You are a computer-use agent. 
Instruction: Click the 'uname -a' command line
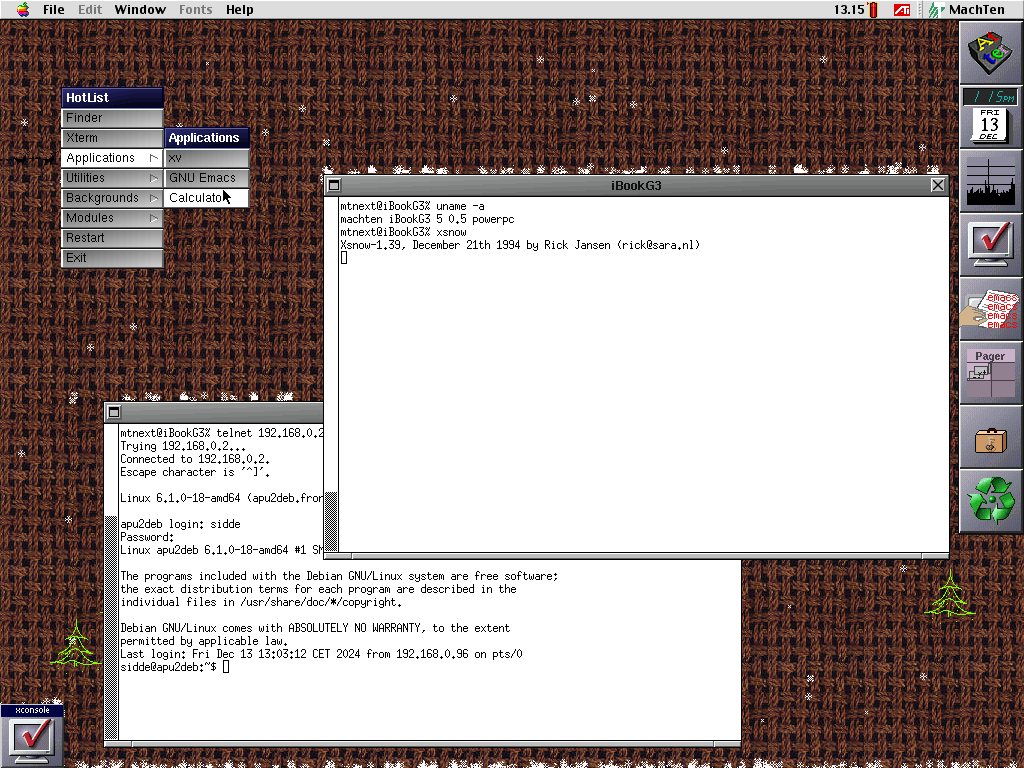pyautogui.click(x=412, y=206)
